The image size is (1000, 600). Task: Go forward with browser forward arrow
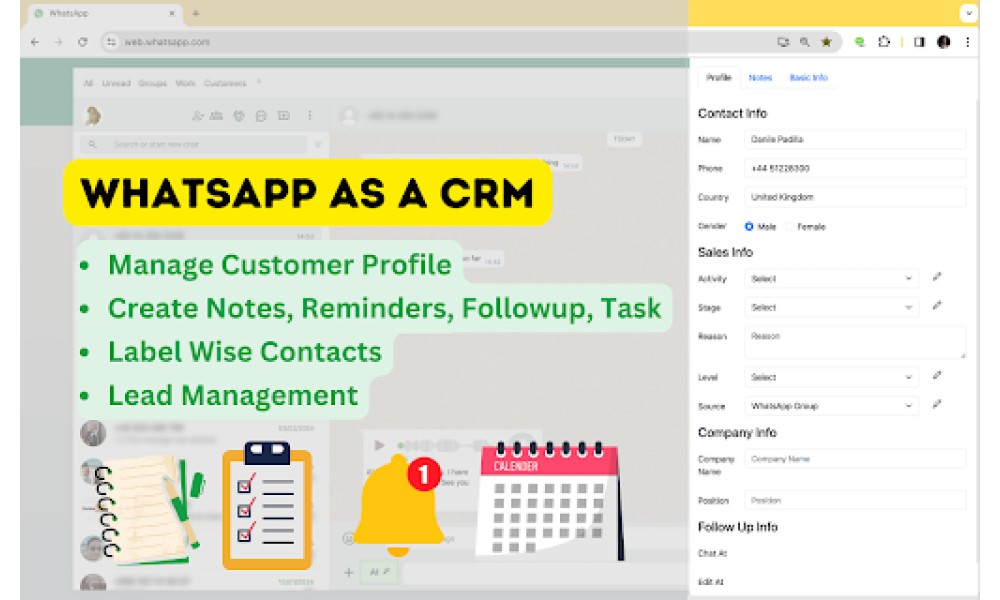tap(59, 42)
